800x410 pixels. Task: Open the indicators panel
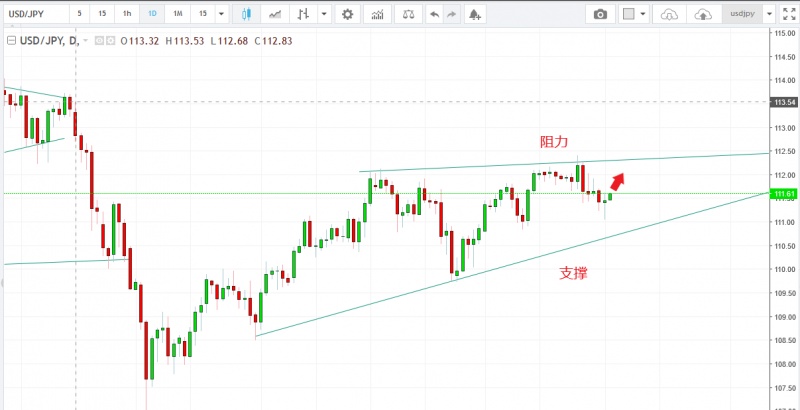377,15
